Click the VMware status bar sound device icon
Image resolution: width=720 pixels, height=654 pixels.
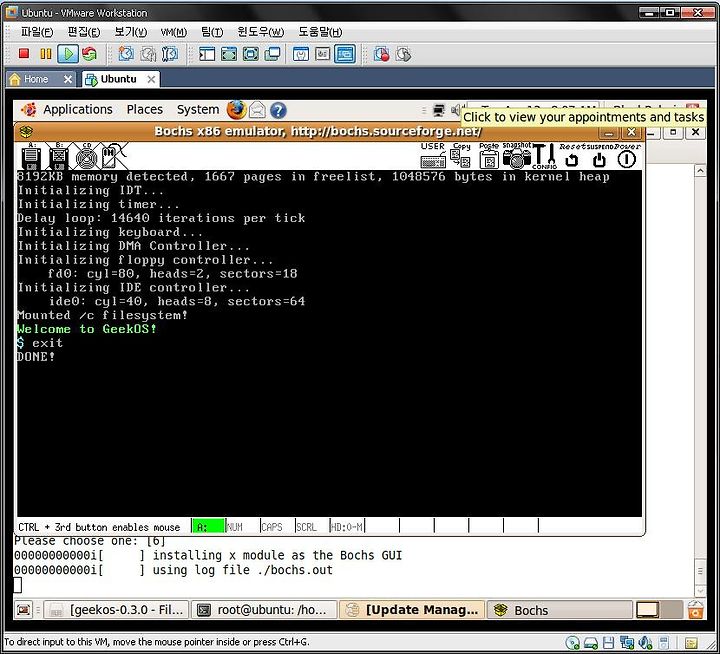click(x=645, y=643)
